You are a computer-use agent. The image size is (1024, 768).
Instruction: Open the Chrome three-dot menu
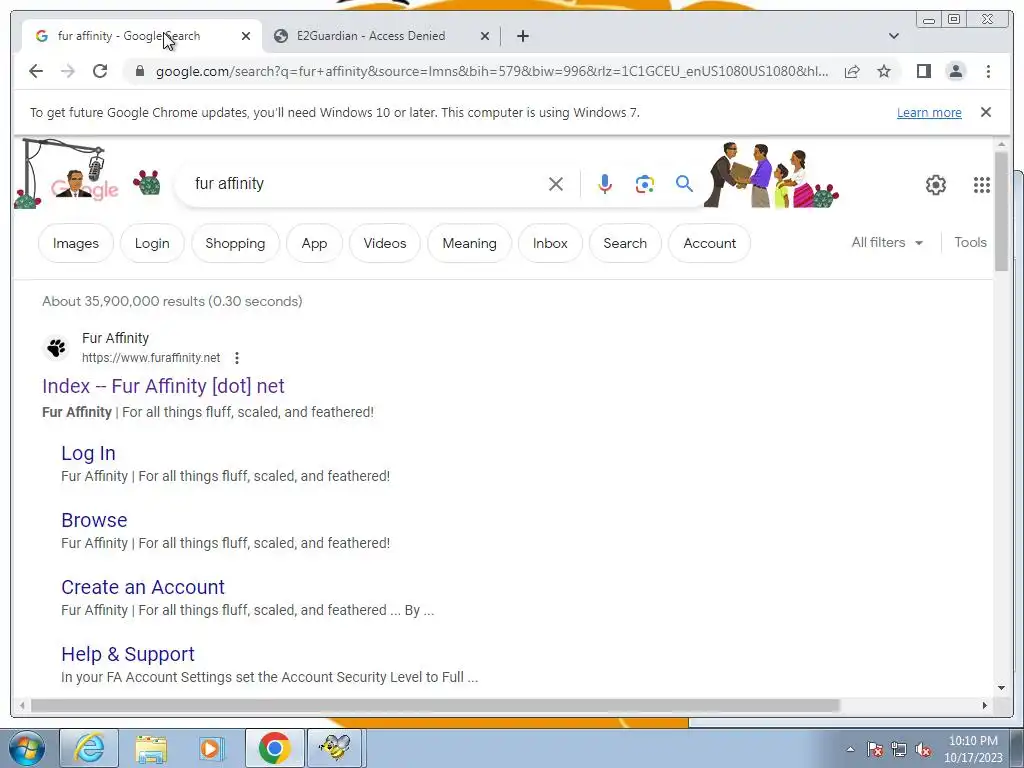pyautogui.click(x=988, y=71)
